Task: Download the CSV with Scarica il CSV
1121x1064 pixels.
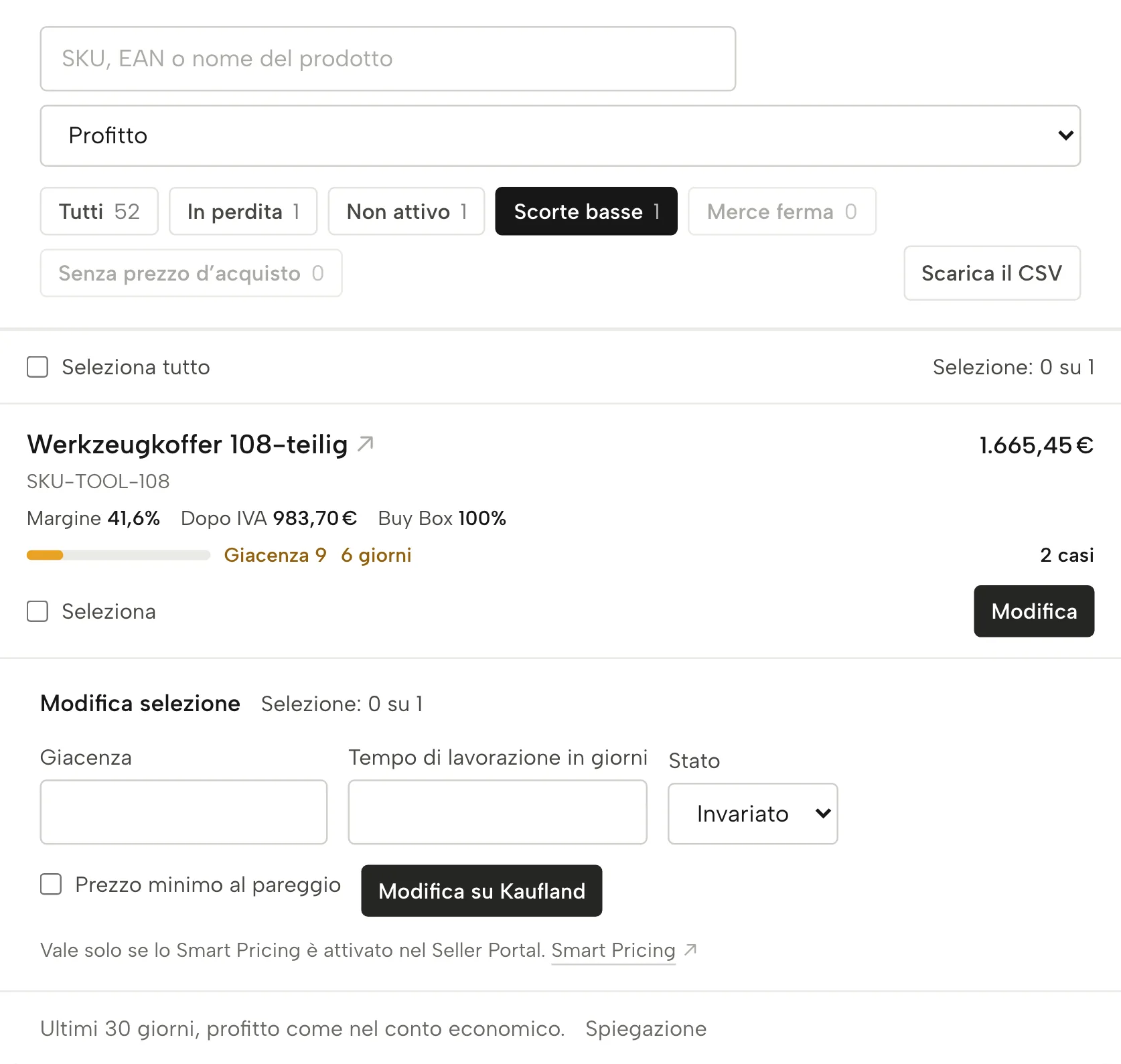Action: (x=992, y=273)
